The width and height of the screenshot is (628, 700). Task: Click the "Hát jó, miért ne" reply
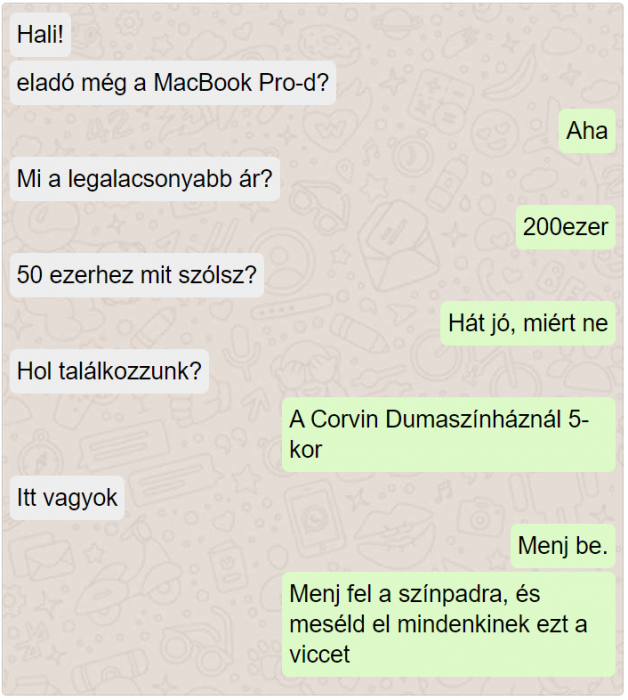(528, 323)
